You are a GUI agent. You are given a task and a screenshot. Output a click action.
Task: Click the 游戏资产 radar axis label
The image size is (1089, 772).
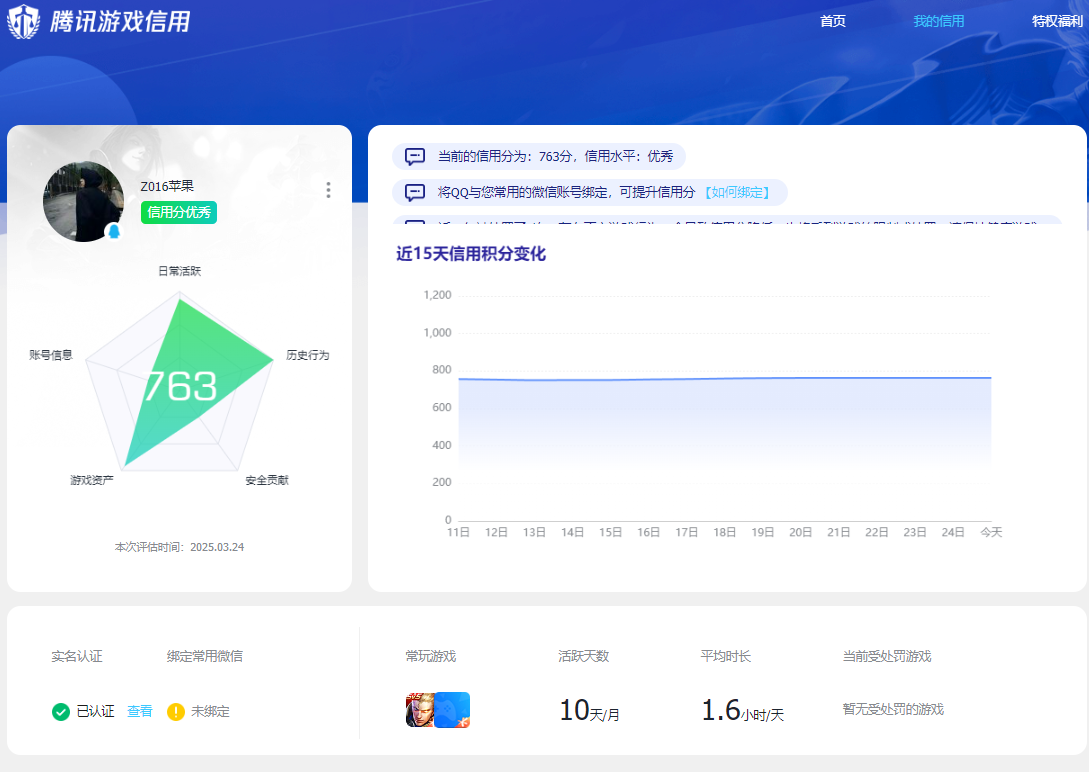pyautogui.click(x=92, y=480)
